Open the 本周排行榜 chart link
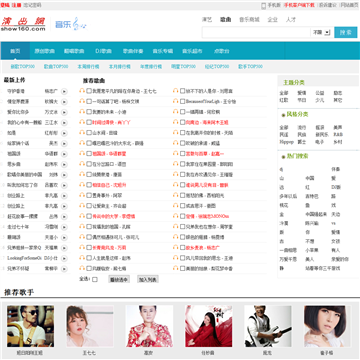 88,66
